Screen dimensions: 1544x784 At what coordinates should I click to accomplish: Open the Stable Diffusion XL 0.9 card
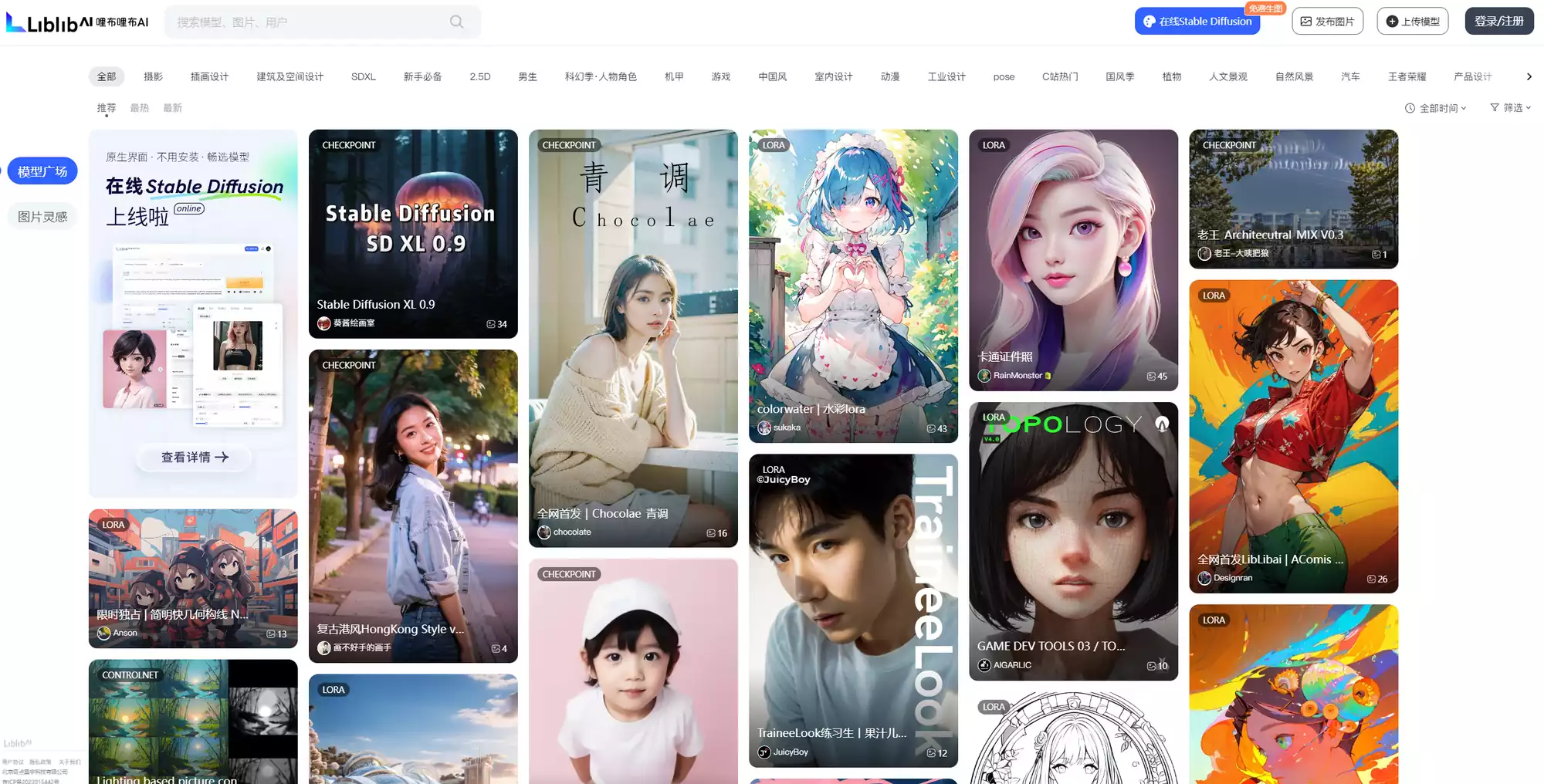(413, 234)
